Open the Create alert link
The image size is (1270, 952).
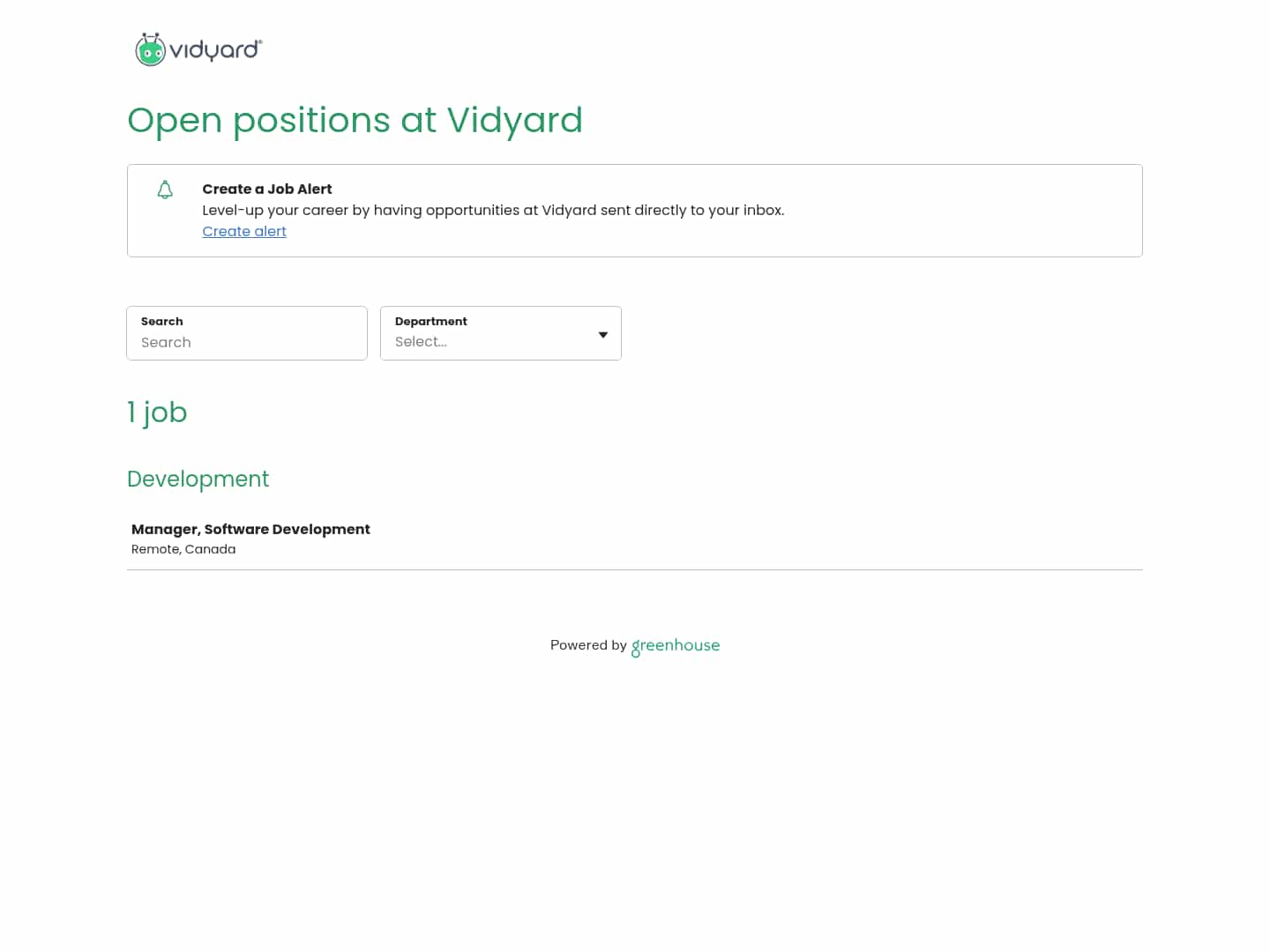244,231
